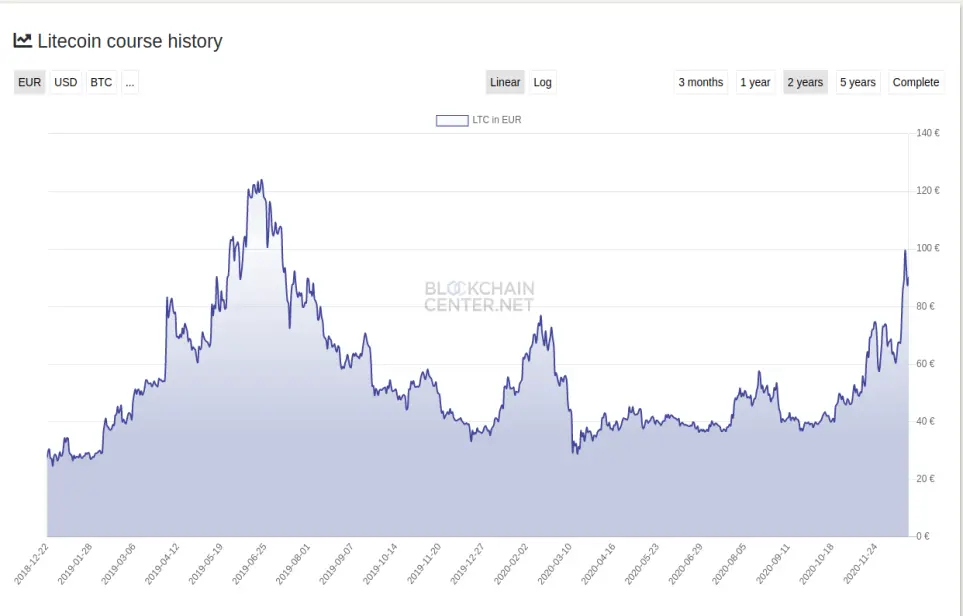Click the 2019-11-20 date label
Screen dimensions: 963x616
click(424, 564)
